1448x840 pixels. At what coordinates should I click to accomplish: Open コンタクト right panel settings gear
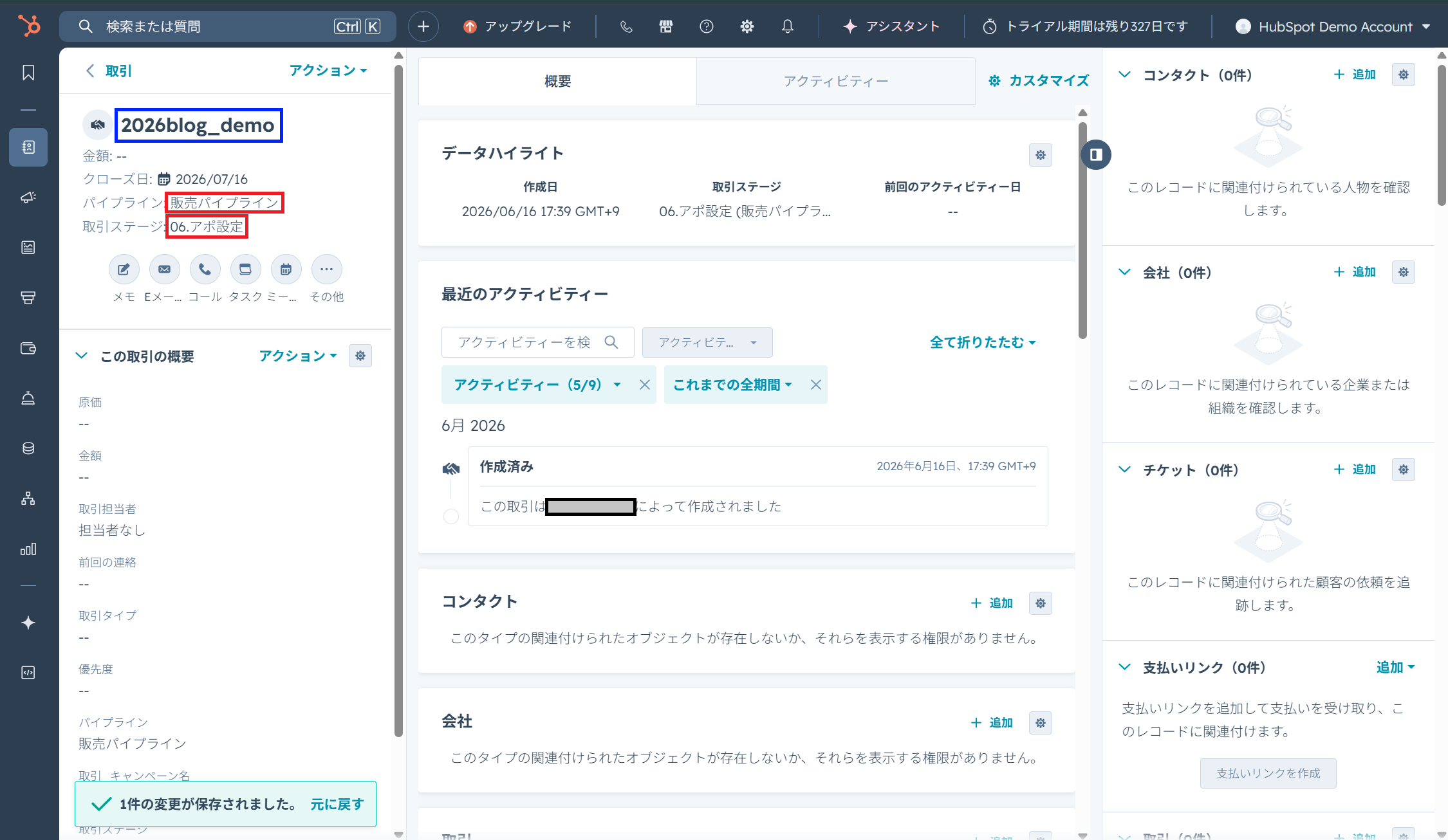(x=1404, y=75)
